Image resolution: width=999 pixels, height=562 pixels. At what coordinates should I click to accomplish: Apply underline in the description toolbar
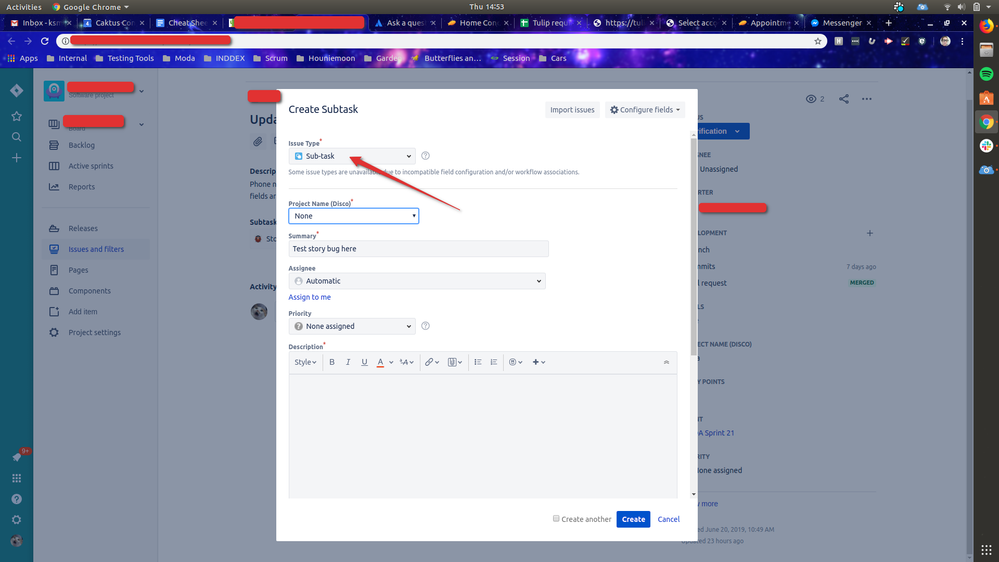[x=364, y=362]
